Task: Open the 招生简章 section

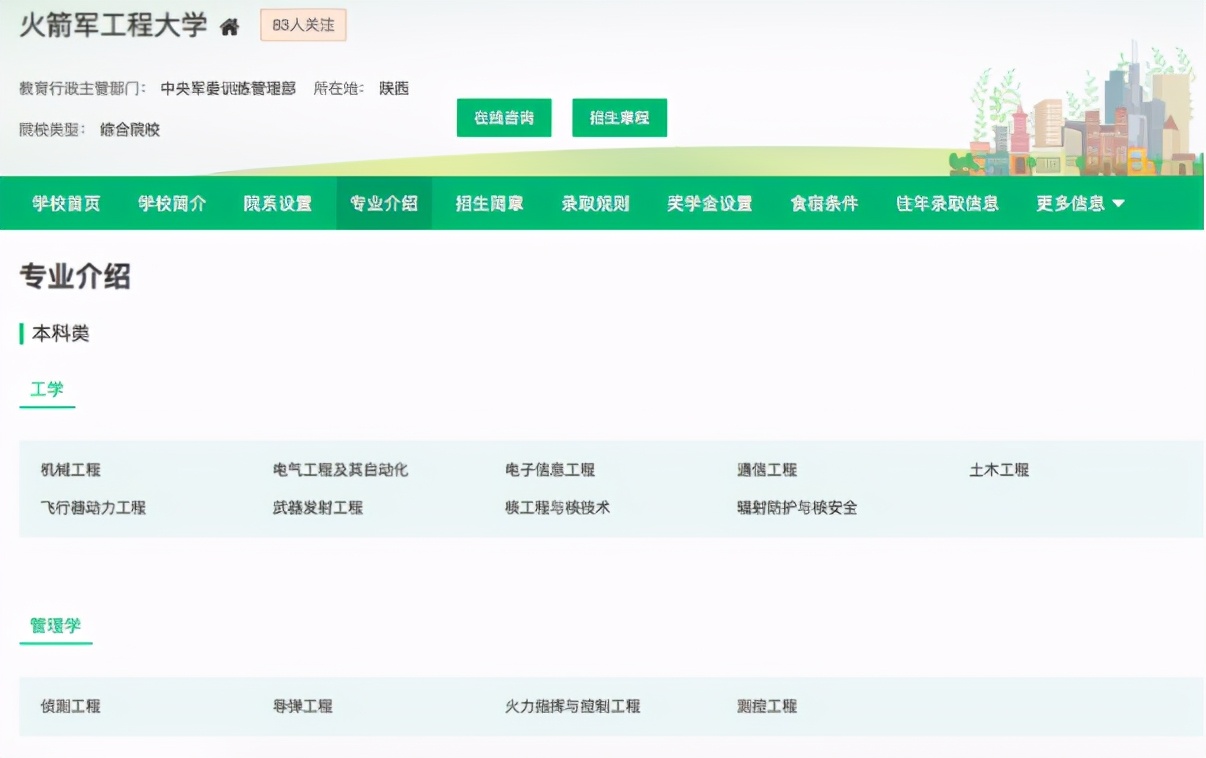Action: [x=489, y=201]
